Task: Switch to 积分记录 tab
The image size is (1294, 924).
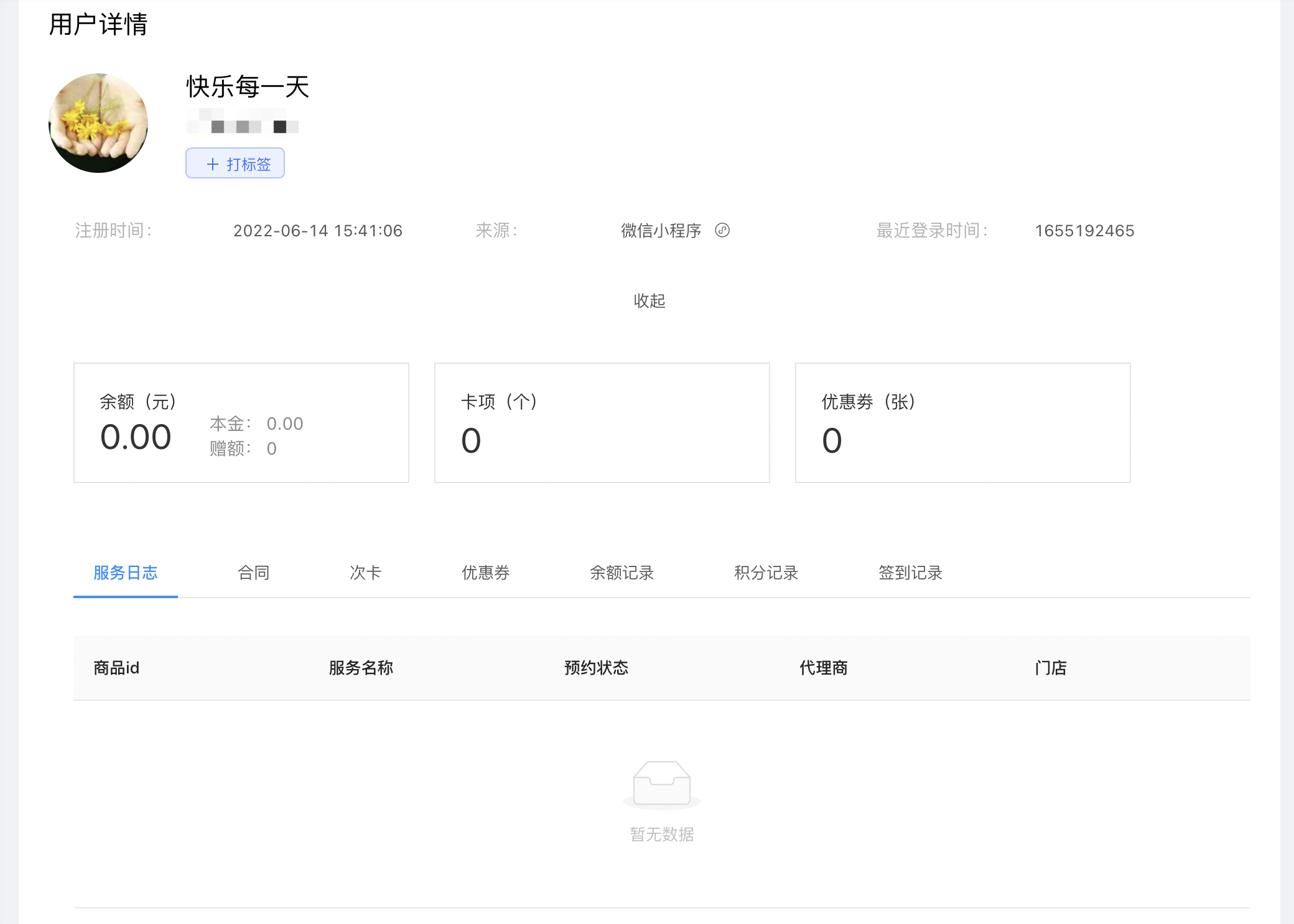Action: tap(766, 573)
